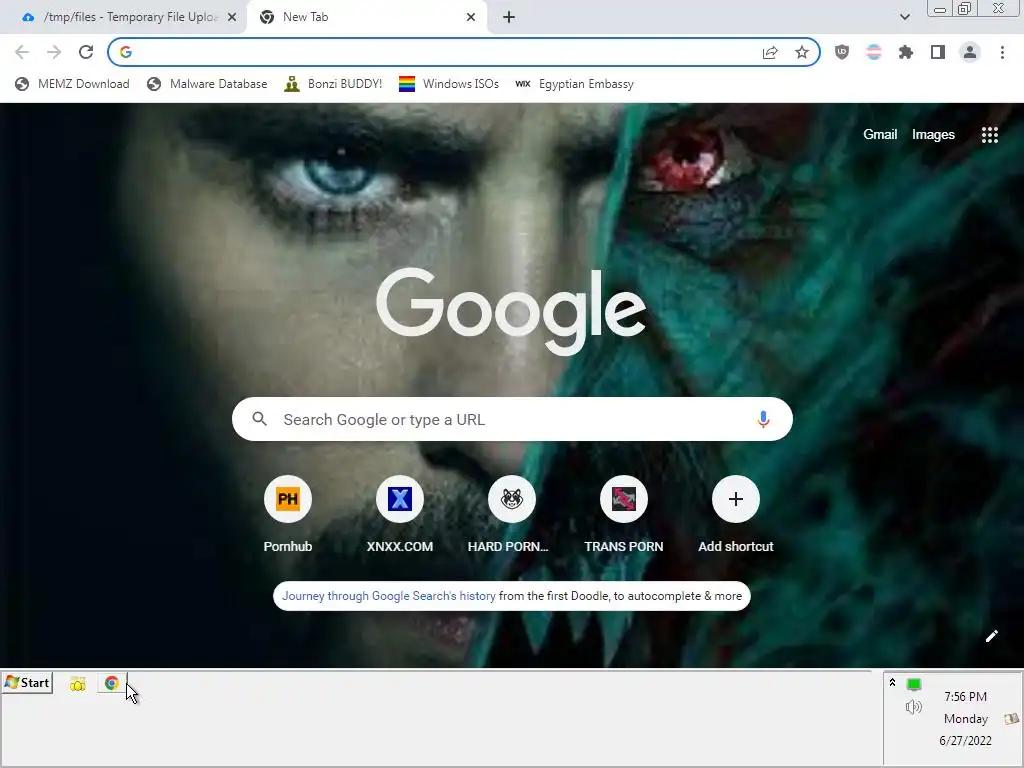Click the Search Google or type a URL box
Screen dimensions: 1024x768
coord(512,419)
